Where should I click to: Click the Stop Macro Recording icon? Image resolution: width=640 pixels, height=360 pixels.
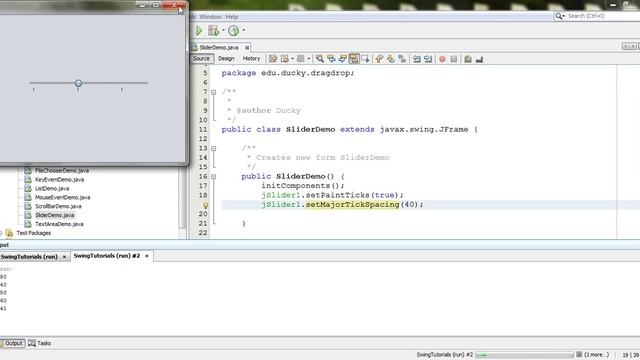[453, 59]
